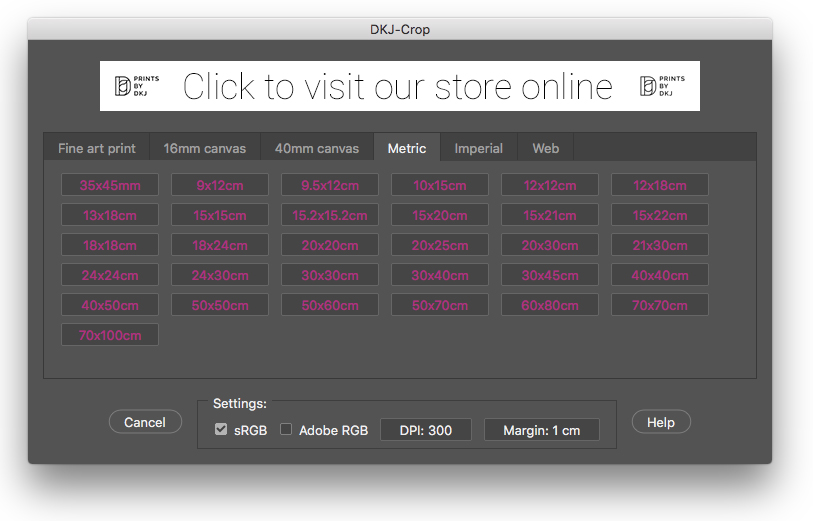The height and width of the screenshot is (521, 813).
Task: Pick the 50x60cm size
Action: pyautogui.click(x=330, y=305)
